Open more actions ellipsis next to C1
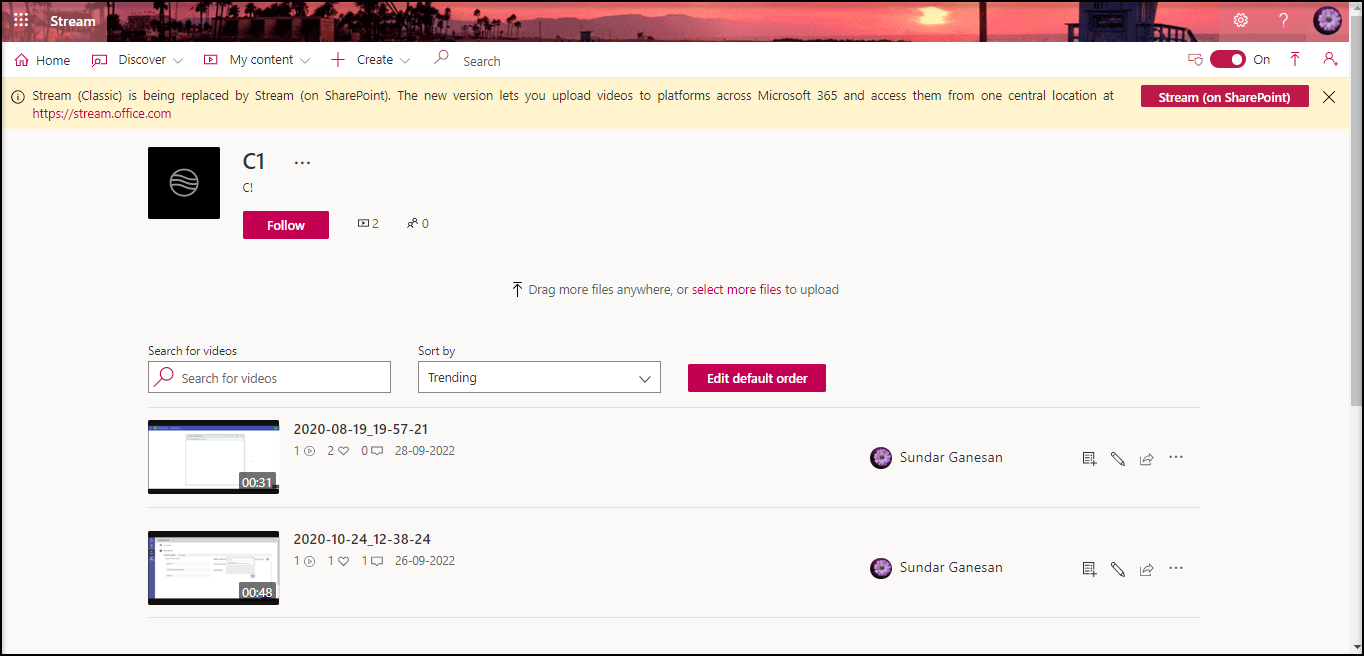The image size is (1364, 656). (x=302, y=162)
